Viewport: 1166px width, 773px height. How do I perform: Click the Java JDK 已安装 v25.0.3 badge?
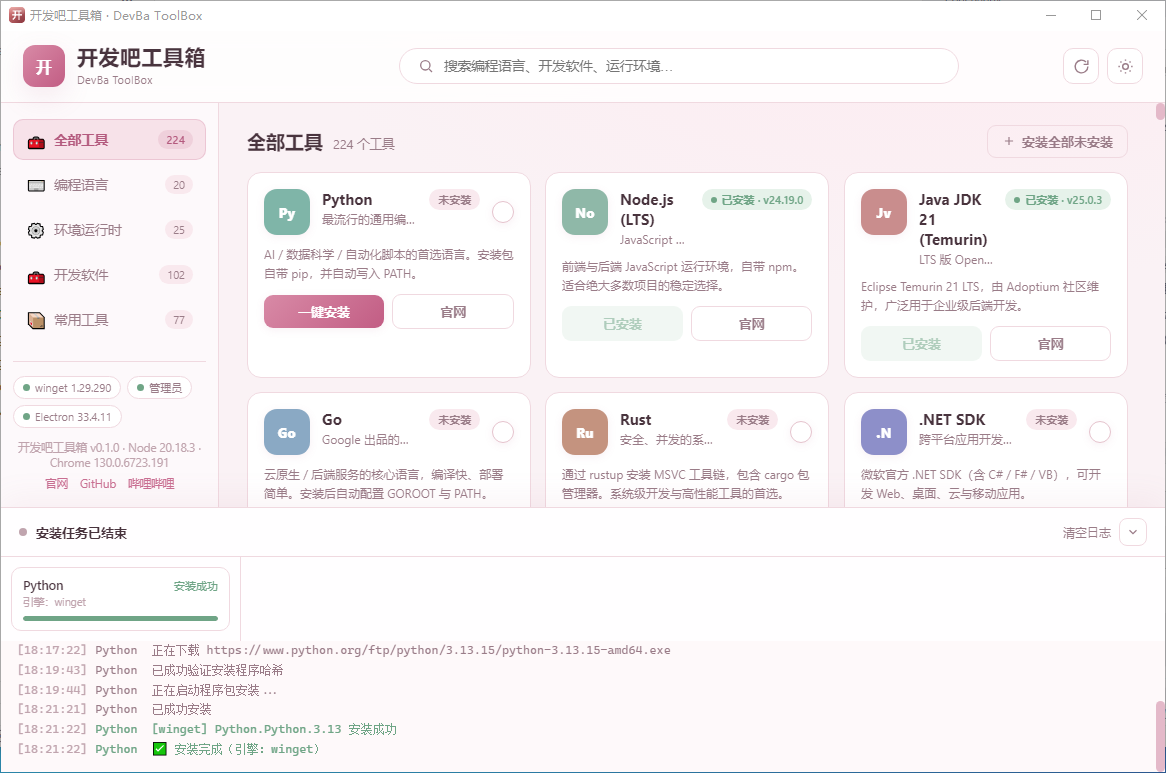1057,200
